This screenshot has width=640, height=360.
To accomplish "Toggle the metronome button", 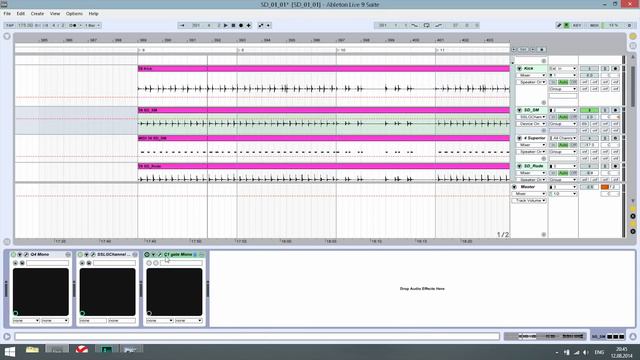I will pos(73,25).
